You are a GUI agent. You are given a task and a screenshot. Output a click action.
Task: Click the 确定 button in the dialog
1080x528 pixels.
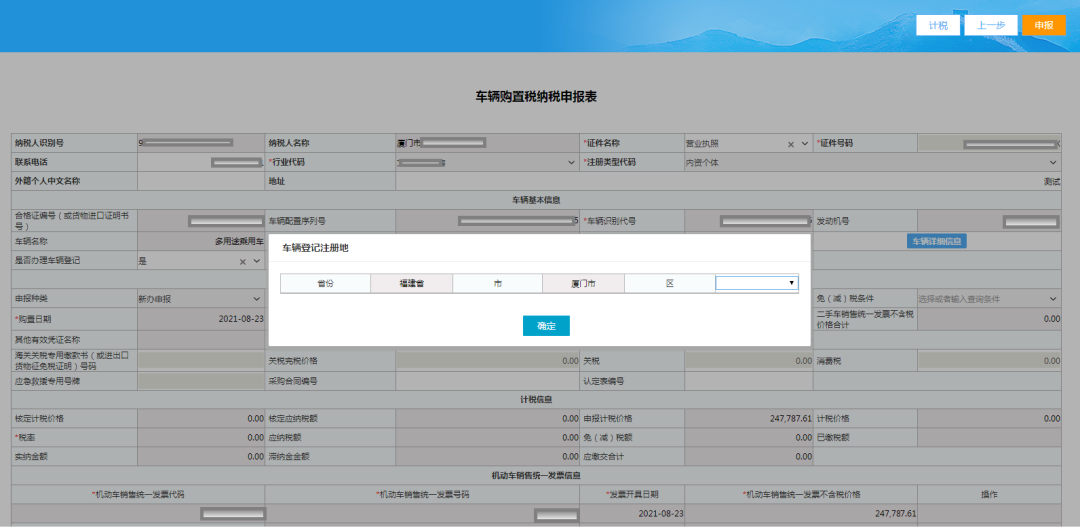tap(546, 326)
